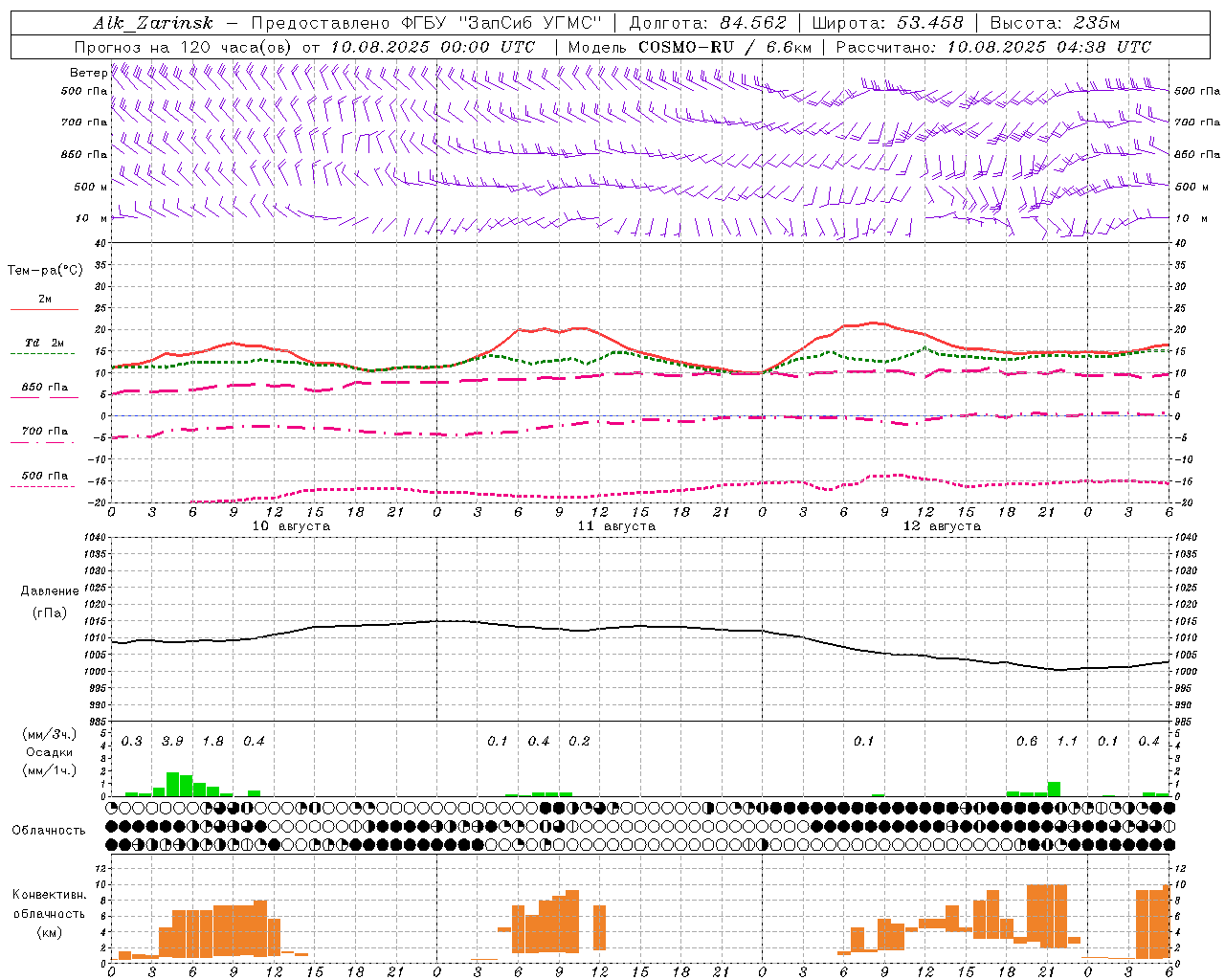This screenshot has height=980, width=1225.
Task: Click the date label 11 августа
Action: [x=616, y=526]
